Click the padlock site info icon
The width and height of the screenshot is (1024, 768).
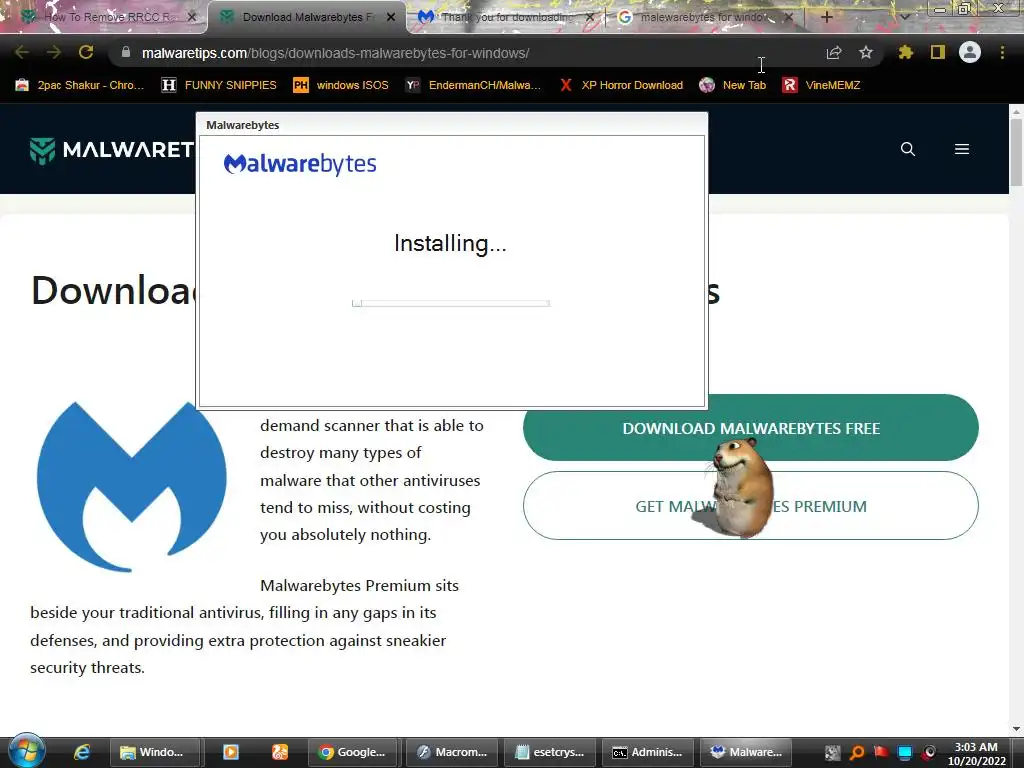(126, 52)
